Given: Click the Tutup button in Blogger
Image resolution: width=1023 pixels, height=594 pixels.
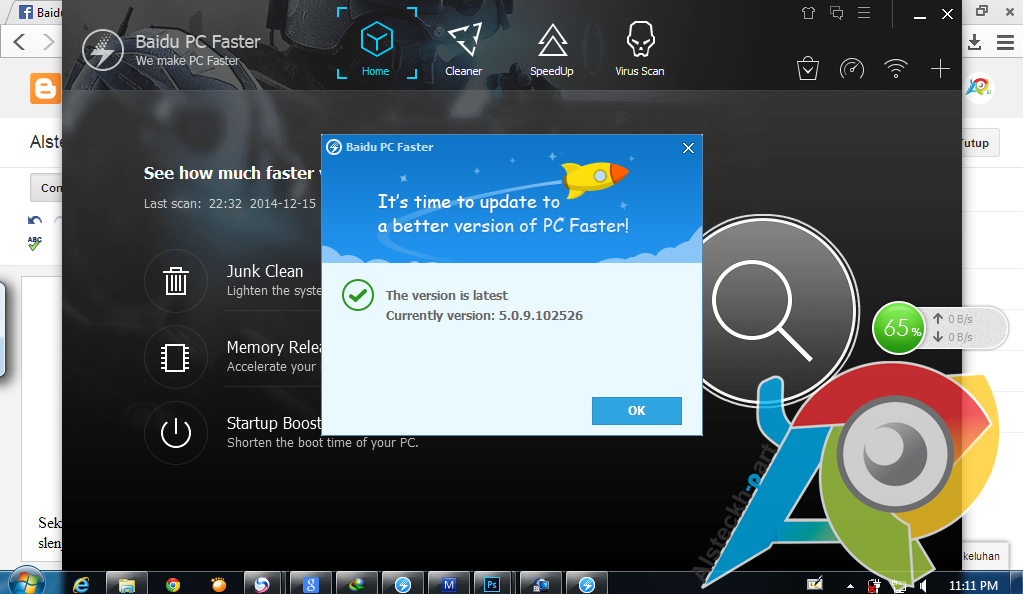Looking at the screenshot, I should pos(979,143).
